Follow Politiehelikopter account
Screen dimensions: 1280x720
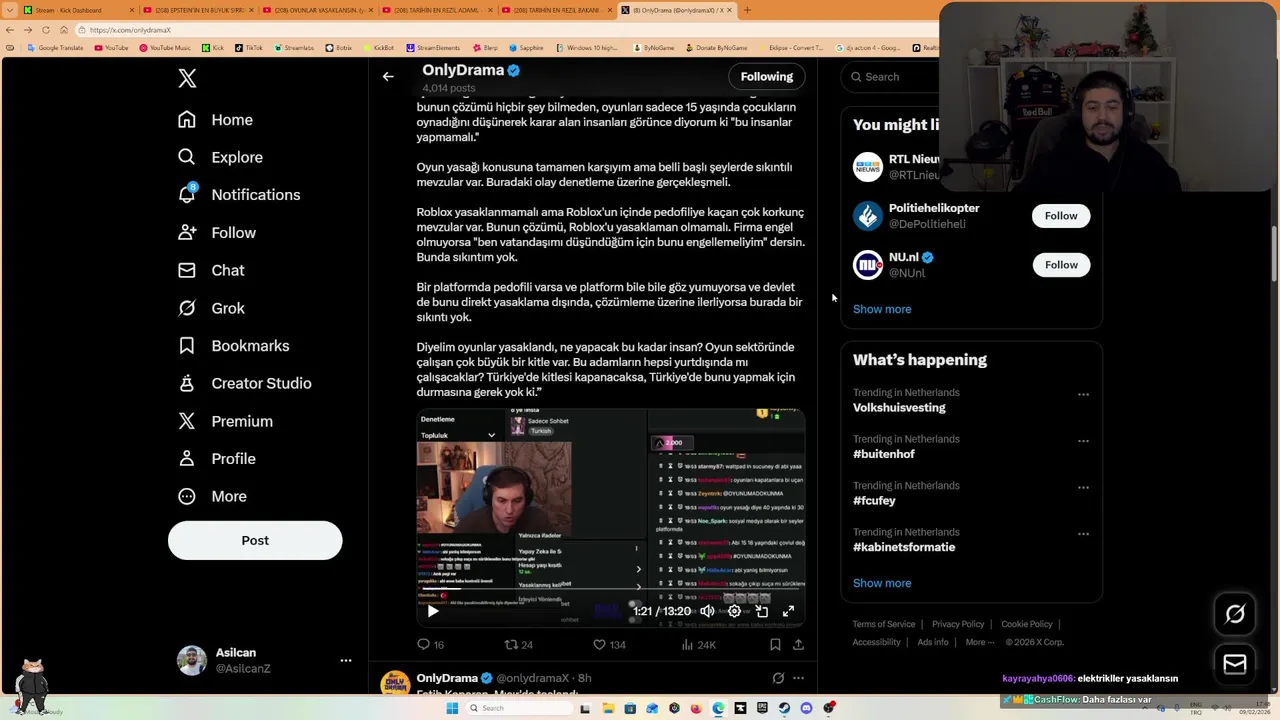pos(1061,216)
